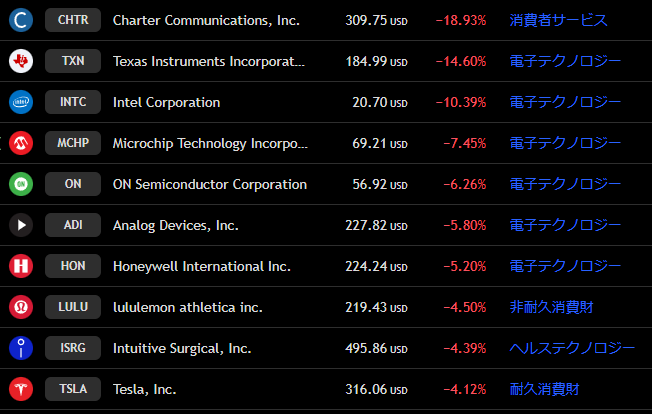The image size is (652, 414).
Task: Open 電子テクノロジー link in Intel row
Action: [x=565, y=102]
